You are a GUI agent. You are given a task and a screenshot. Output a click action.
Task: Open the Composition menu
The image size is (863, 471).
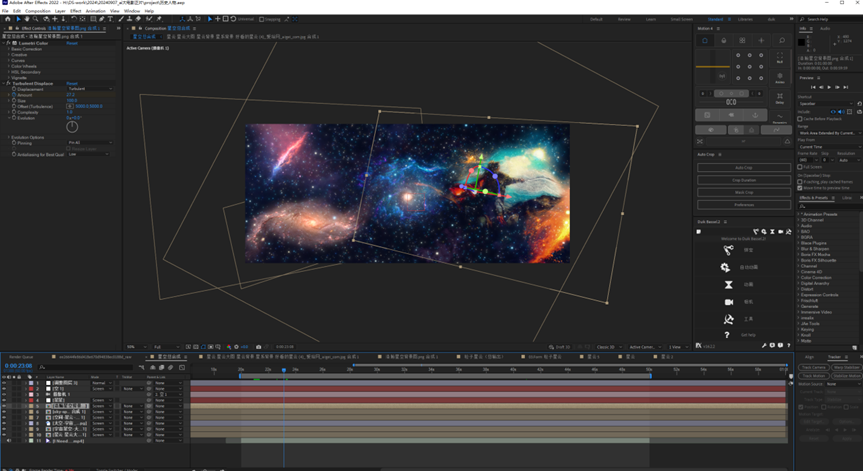point(37,10)
